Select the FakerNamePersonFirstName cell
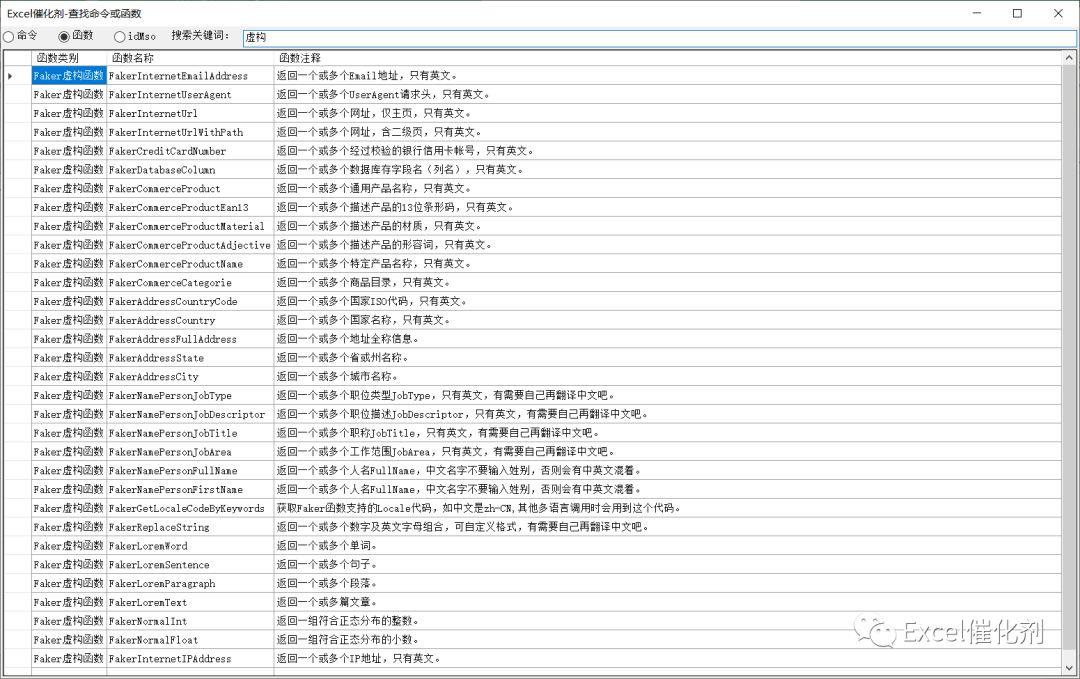This screenshot has width=1080, height=679. pos(190,490)
